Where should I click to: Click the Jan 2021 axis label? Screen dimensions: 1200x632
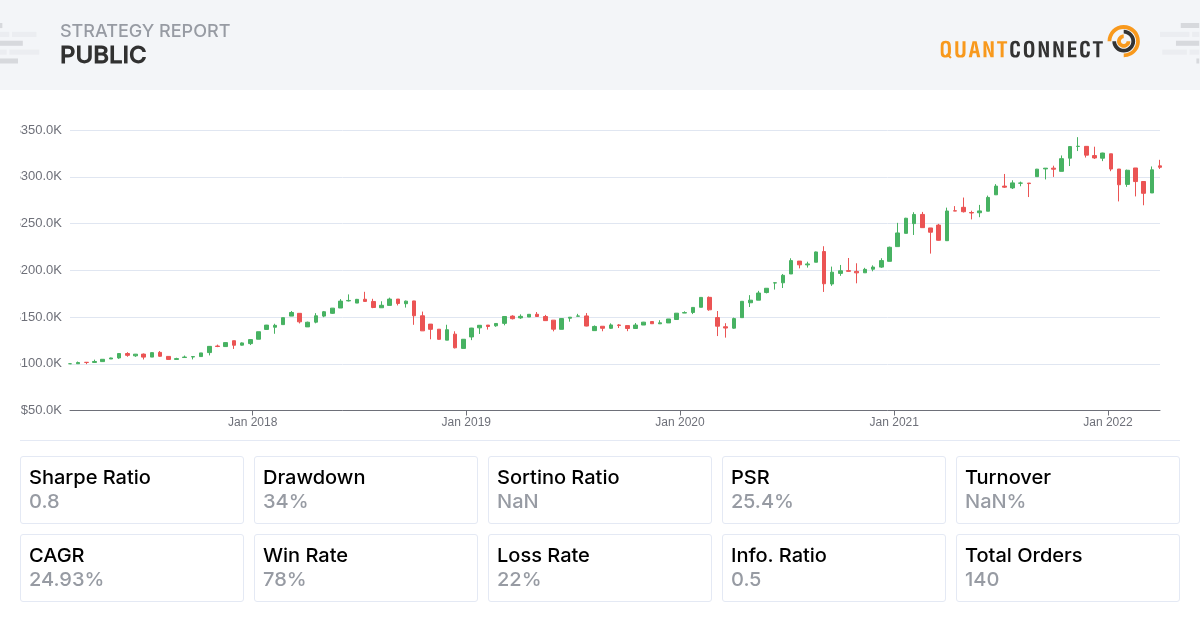pos(894,422)
